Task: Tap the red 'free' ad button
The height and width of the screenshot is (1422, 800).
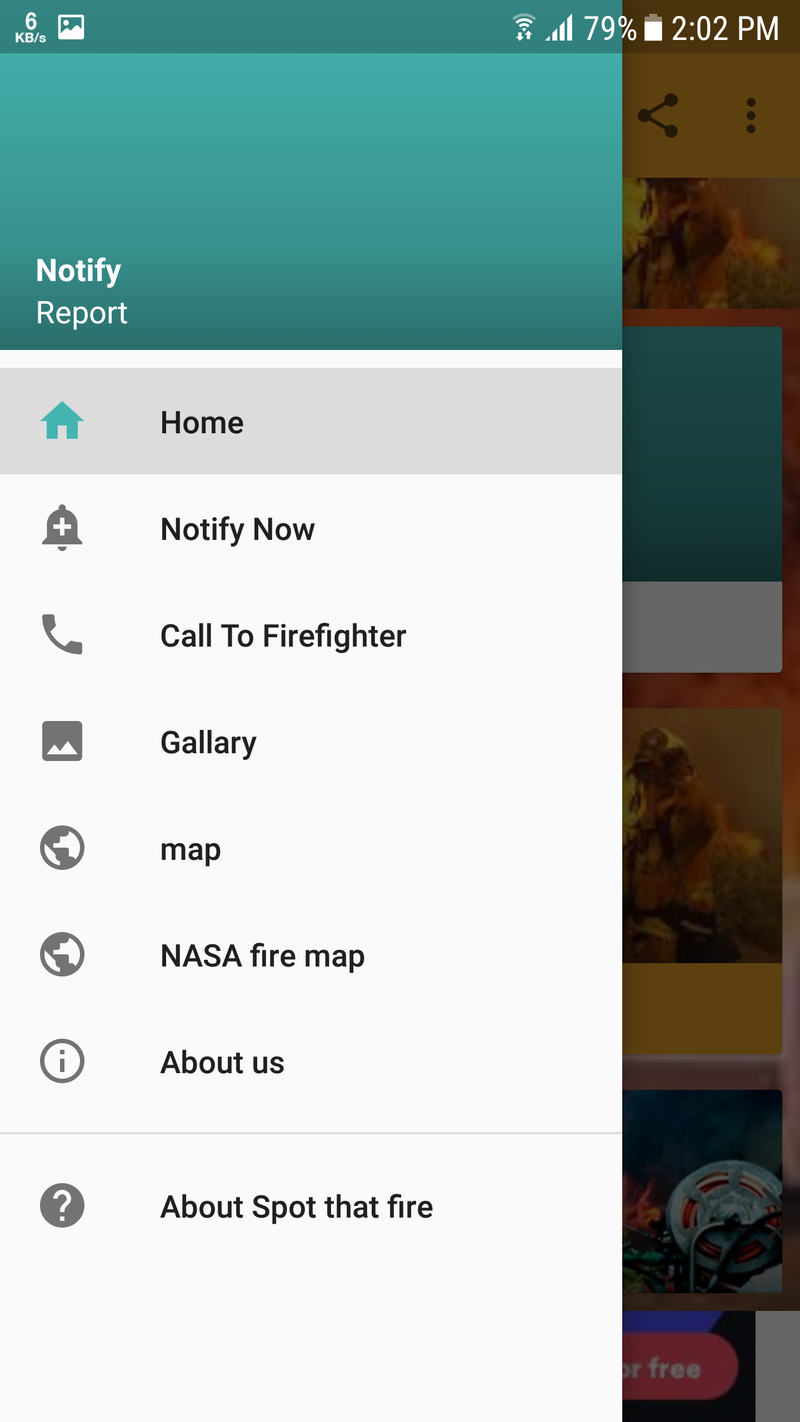Action: click(680, 1368)
